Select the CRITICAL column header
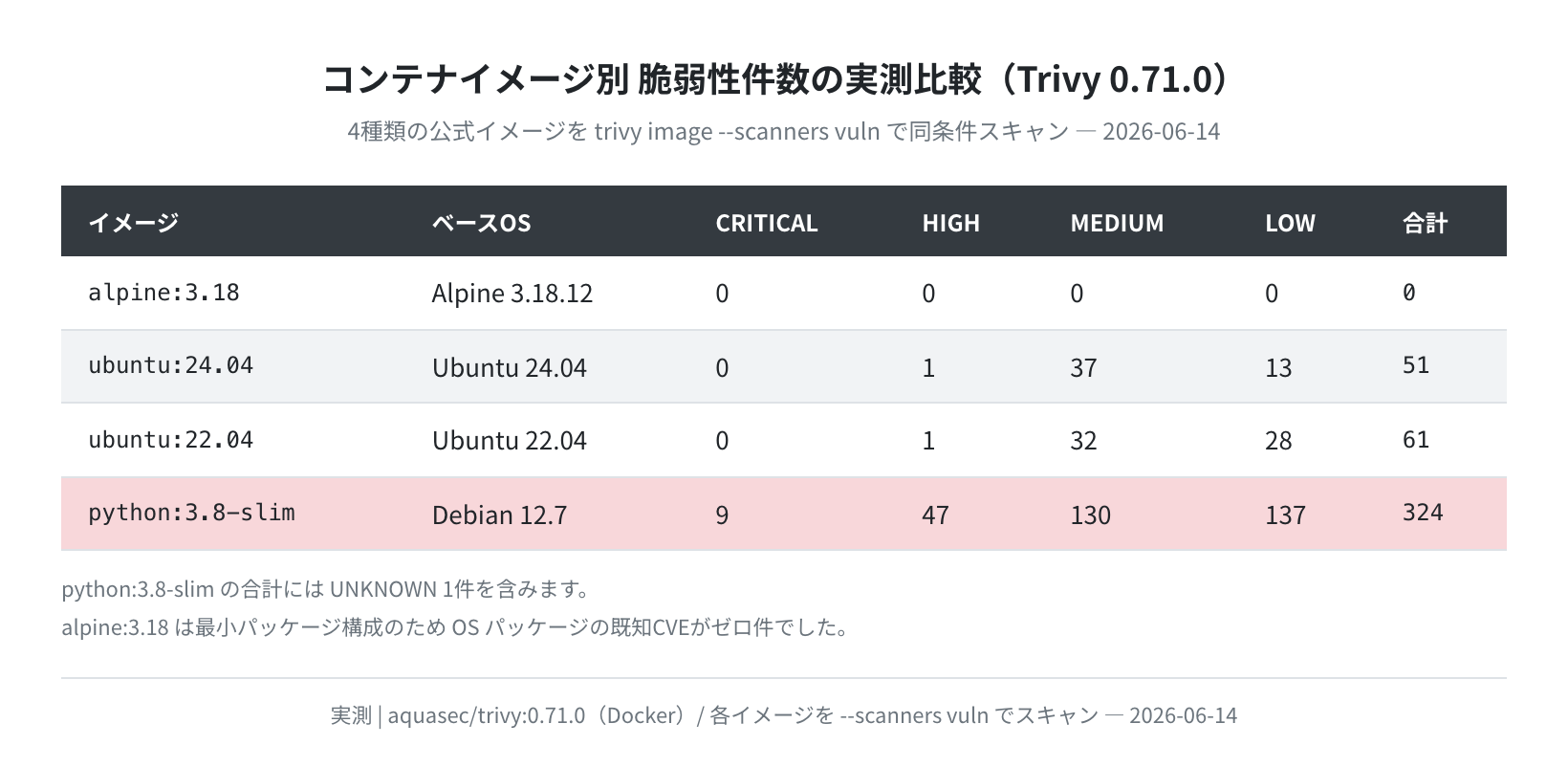The height and width of the screenshot is (767, 1568). coord(767,223)
